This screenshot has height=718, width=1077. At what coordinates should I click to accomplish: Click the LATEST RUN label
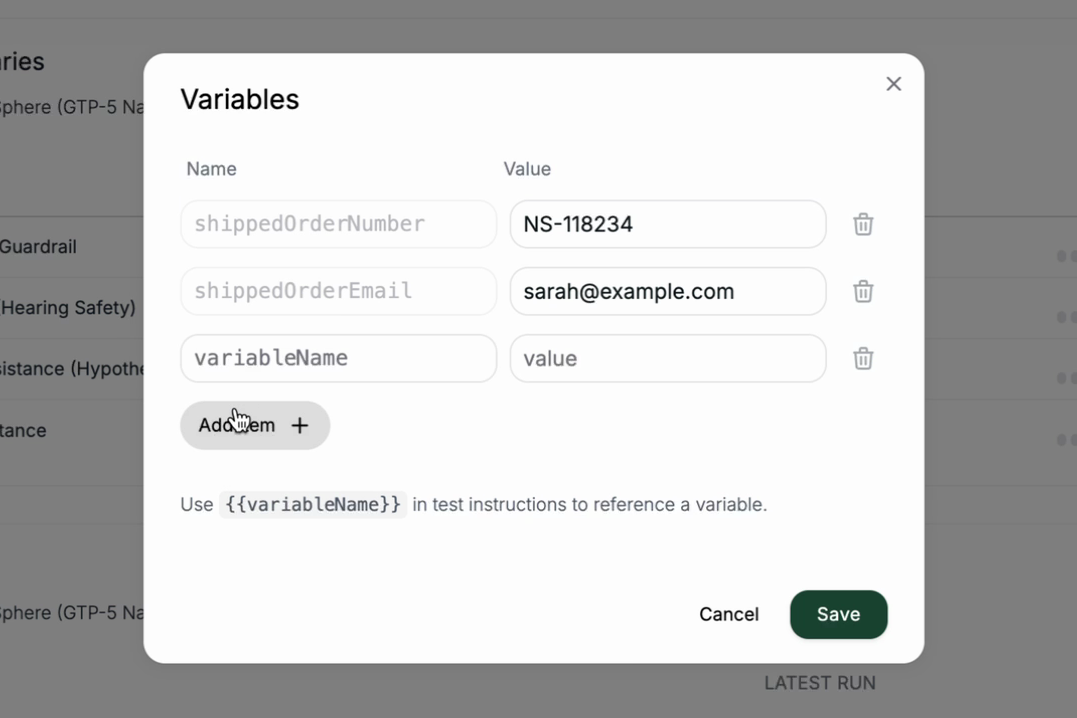[x=819, y=682]
